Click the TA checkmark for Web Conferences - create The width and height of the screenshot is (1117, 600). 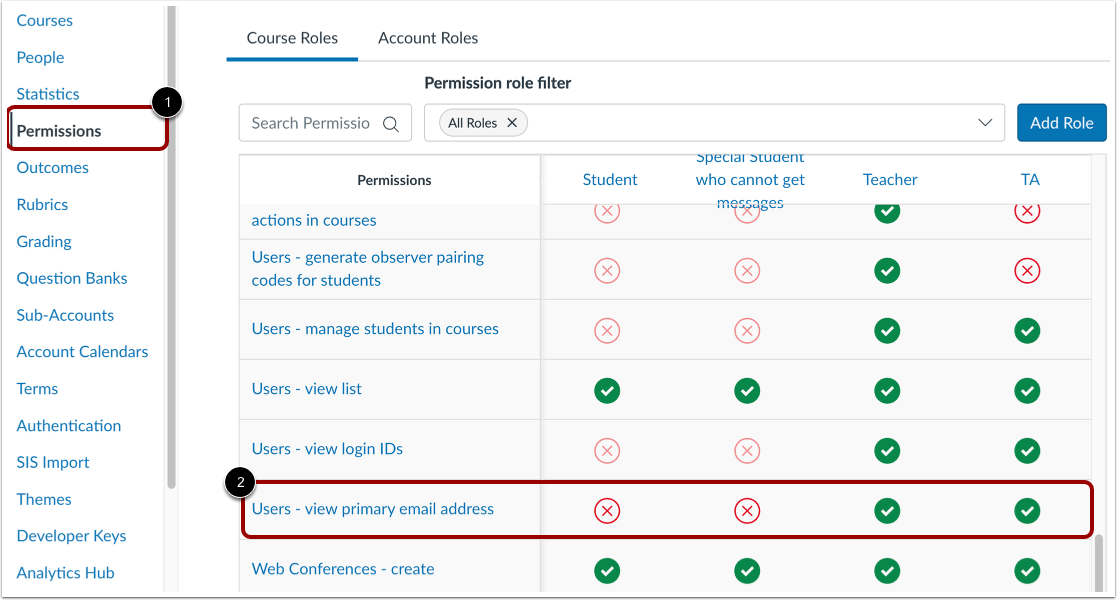[x=1027, y=569]
